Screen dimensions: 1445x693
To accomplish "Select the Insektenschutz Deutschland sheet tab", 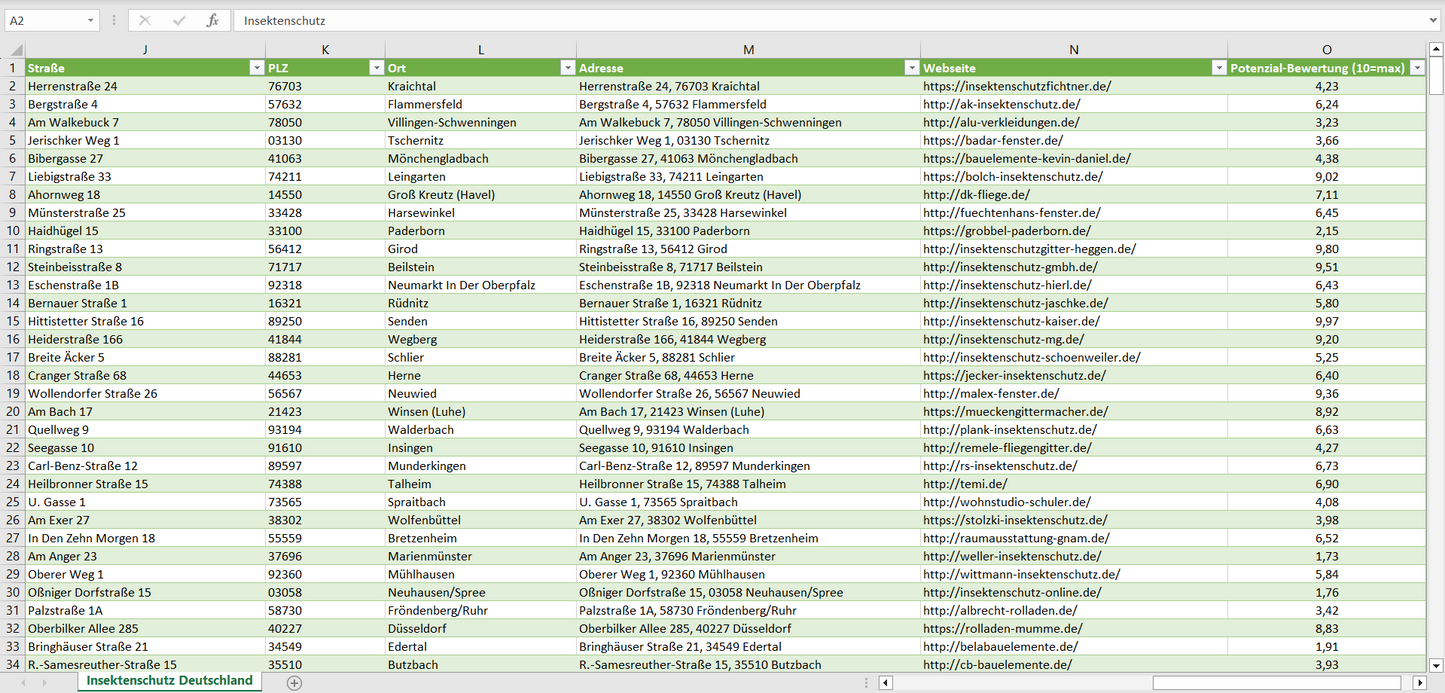I will (x=169, y=681).
